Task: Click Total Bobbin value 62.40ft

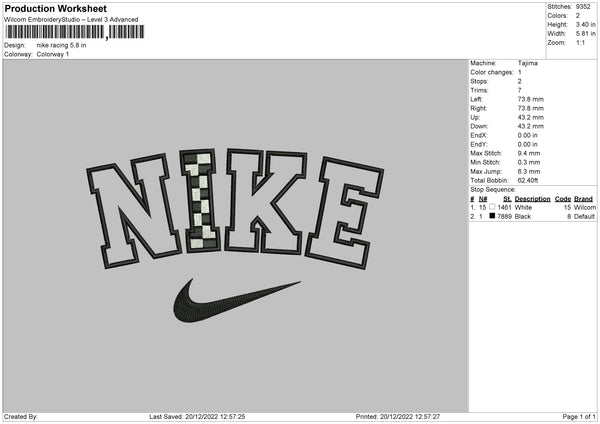Action: click(x=528, y=180)
